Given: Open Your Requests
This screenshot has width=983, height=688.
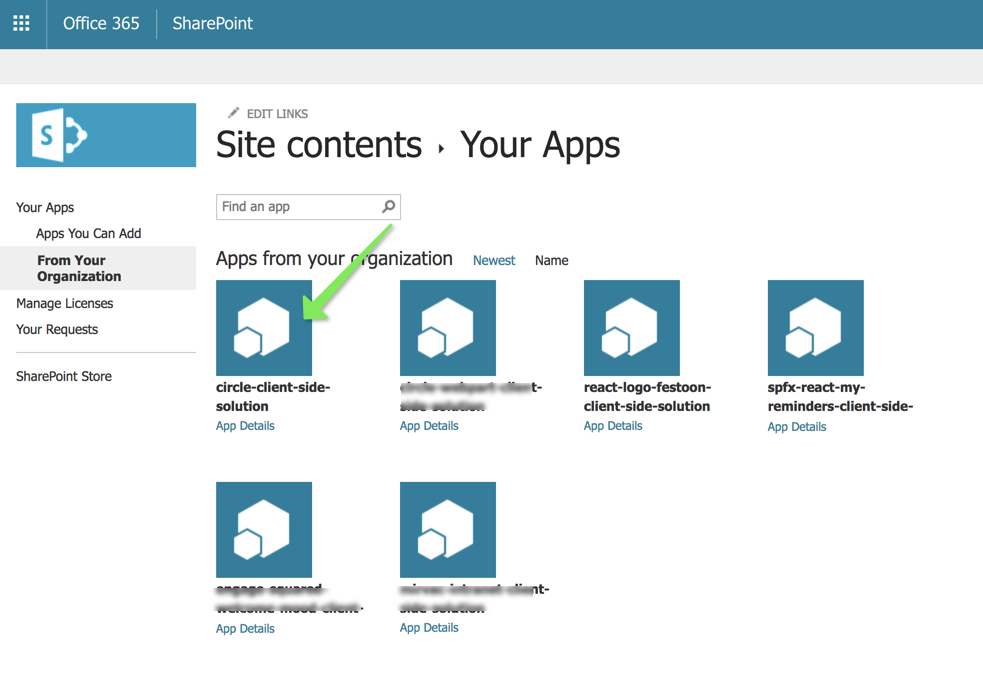Looking at the screenshot, I should [x=57, y=329].
